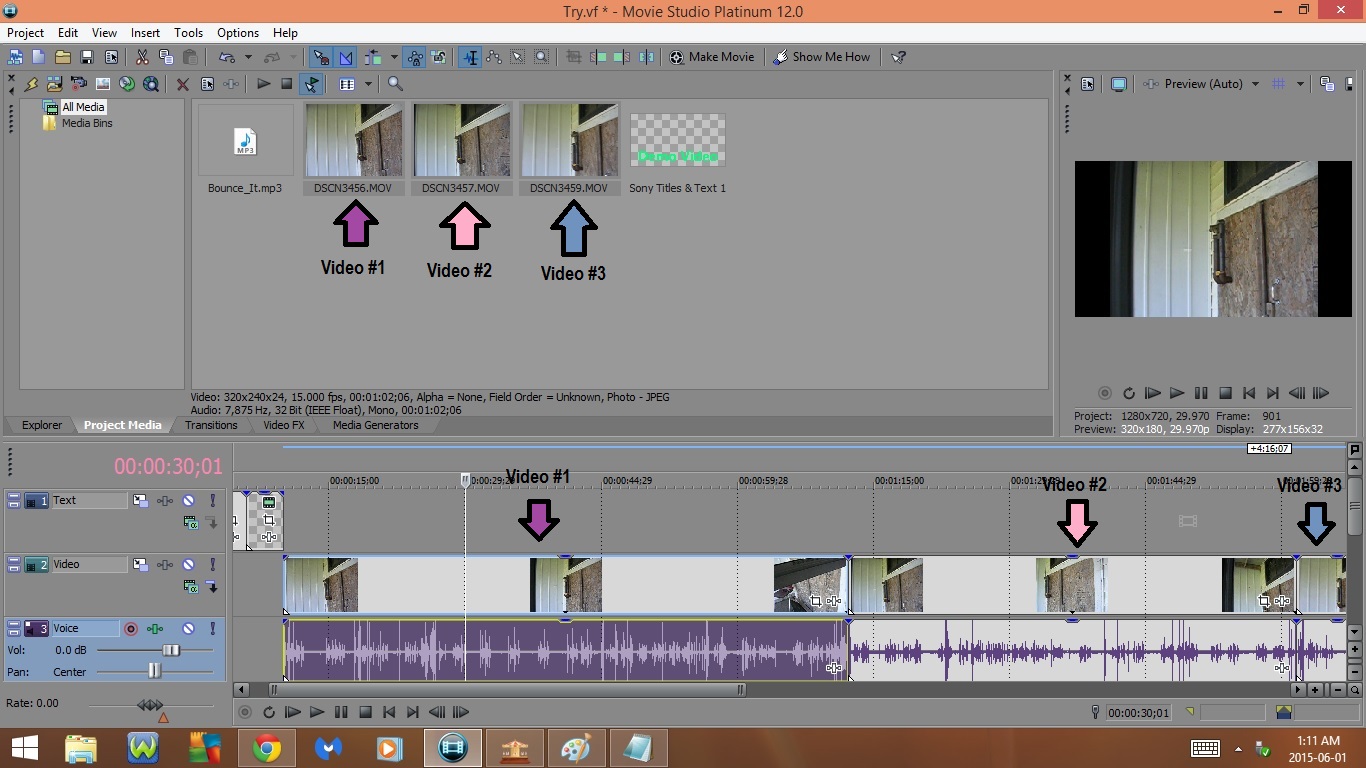Viewport: 1366px width, 768px height.
Task: Toggle the Enable Snapping toolbar icon
Action: point(320,57)
